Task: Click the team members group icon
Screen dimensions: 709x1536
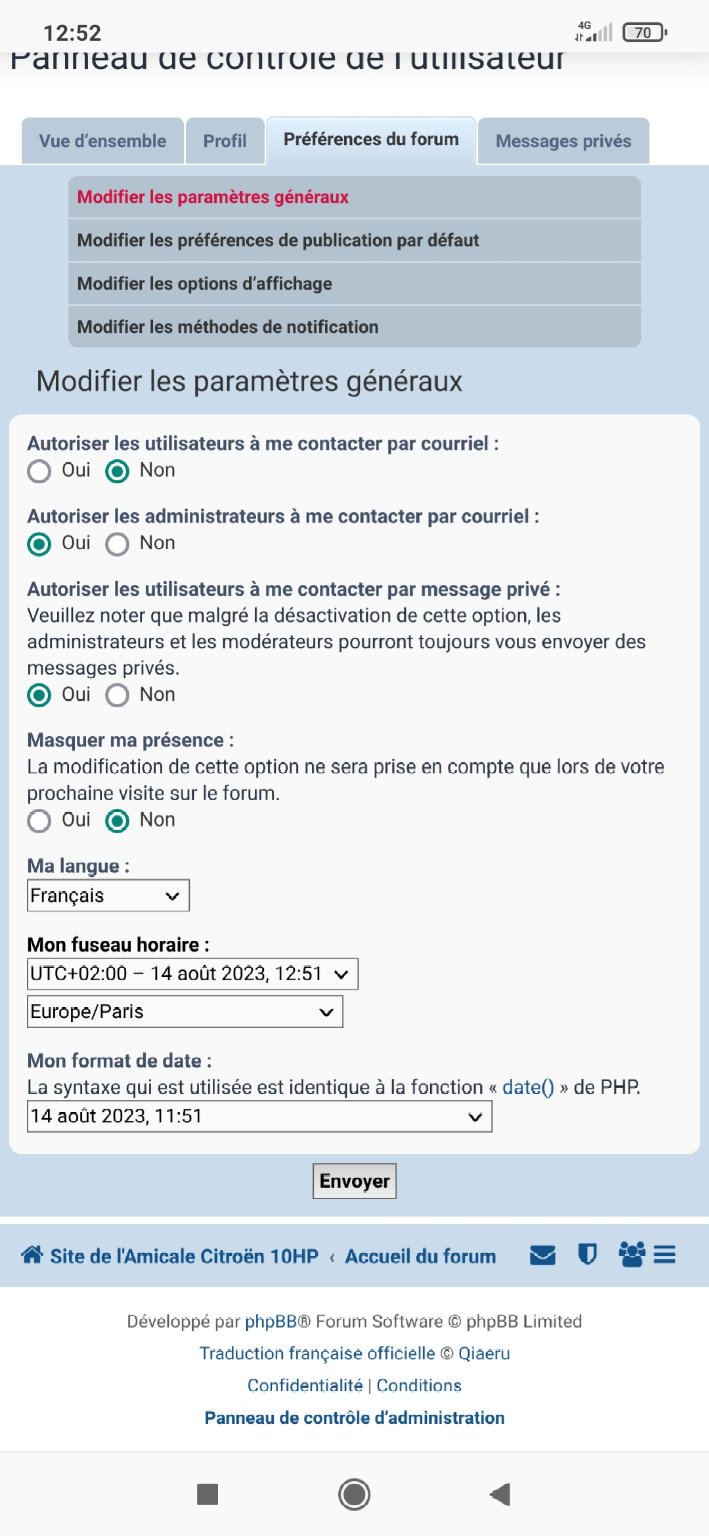Action: pos(632,1255)
